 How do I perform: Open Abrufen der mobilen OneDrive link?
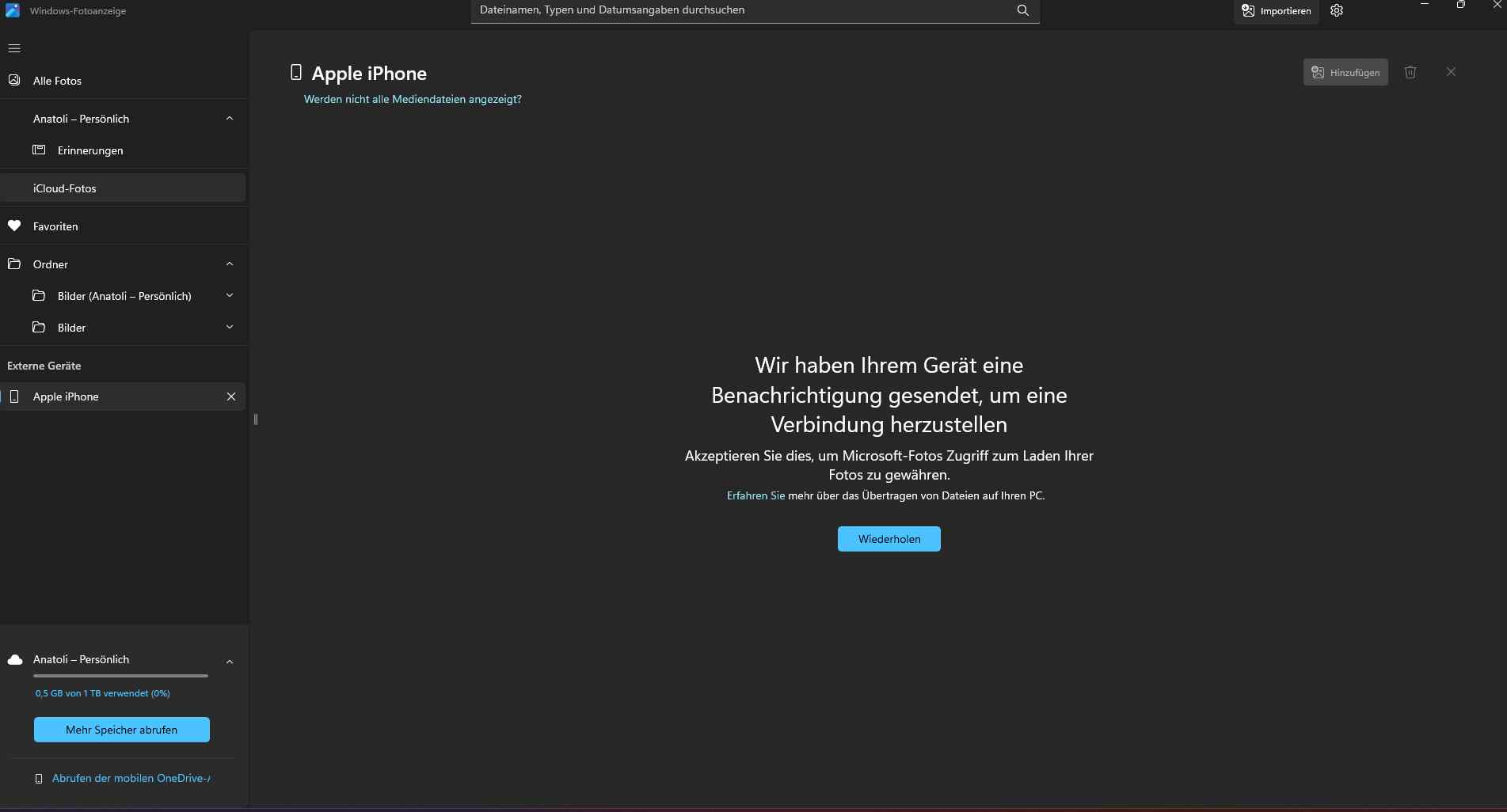(x=131, y=778)
